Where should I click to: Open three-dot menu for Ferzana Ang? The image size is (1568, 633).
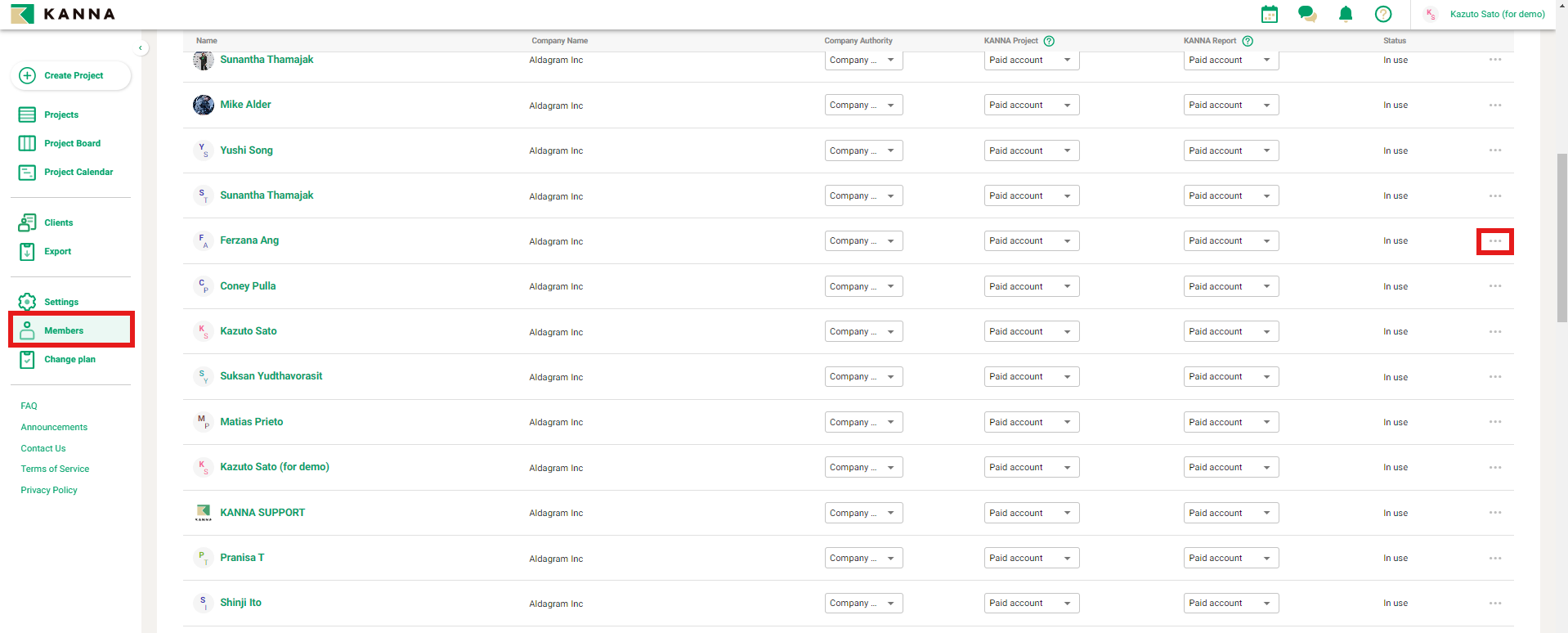[1494, 241]
